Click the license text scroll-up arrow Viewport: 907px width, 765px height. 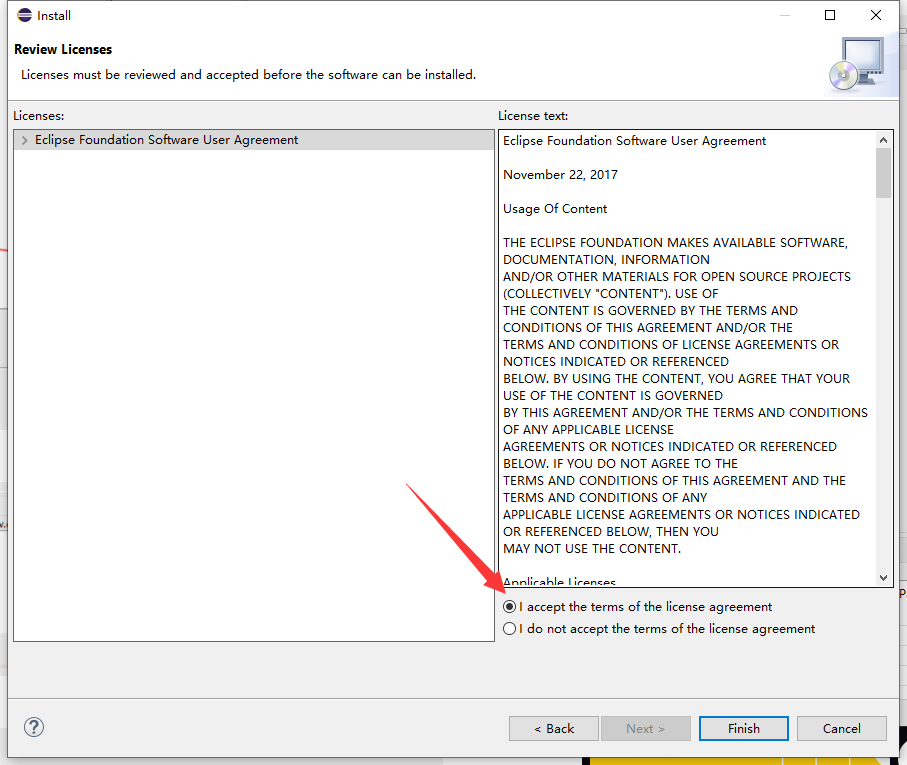(x=883, y=140)
